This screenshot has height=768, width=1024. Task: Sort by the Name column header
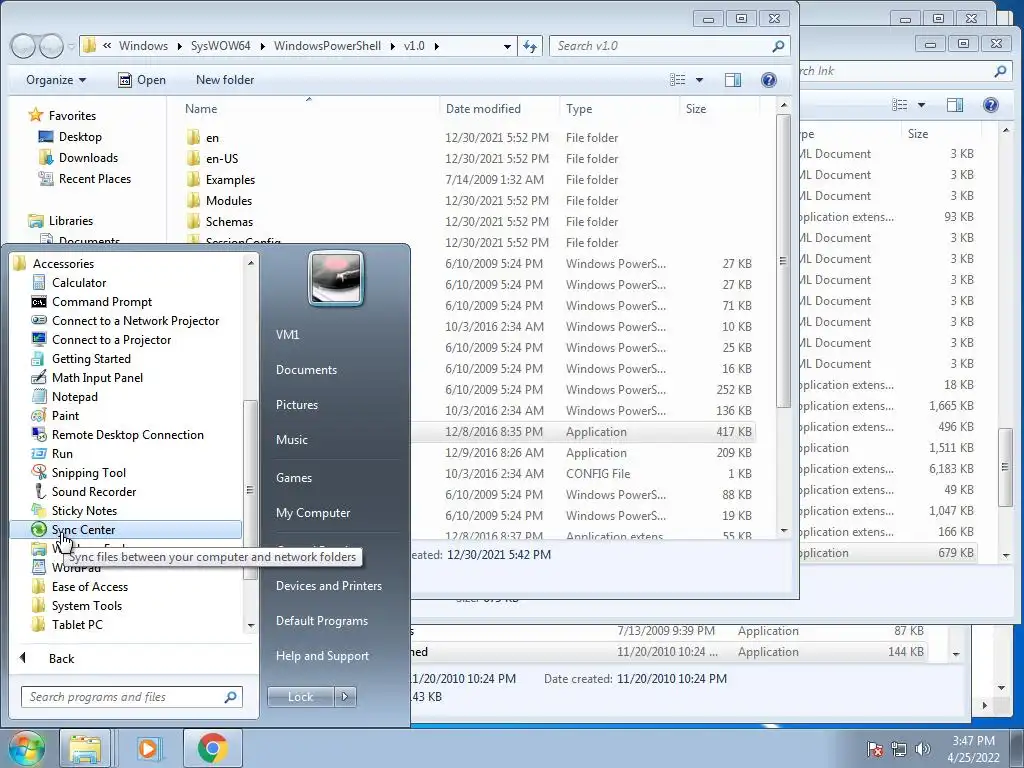[200, 109]
